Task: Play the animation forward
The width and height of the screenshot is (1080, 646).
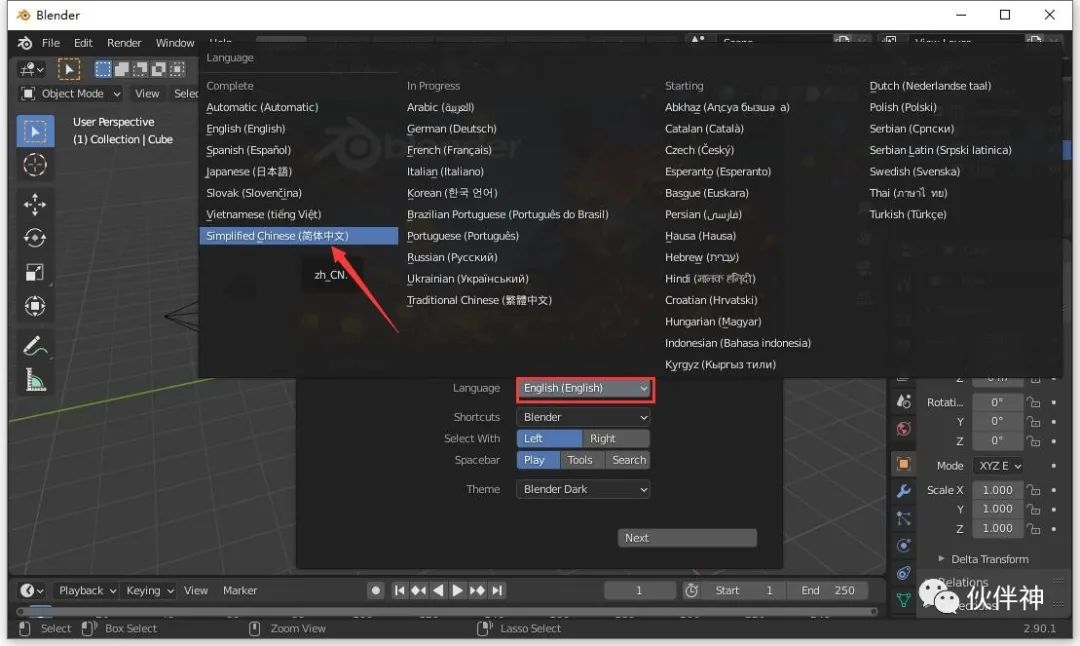Action: tap(457, 590)
